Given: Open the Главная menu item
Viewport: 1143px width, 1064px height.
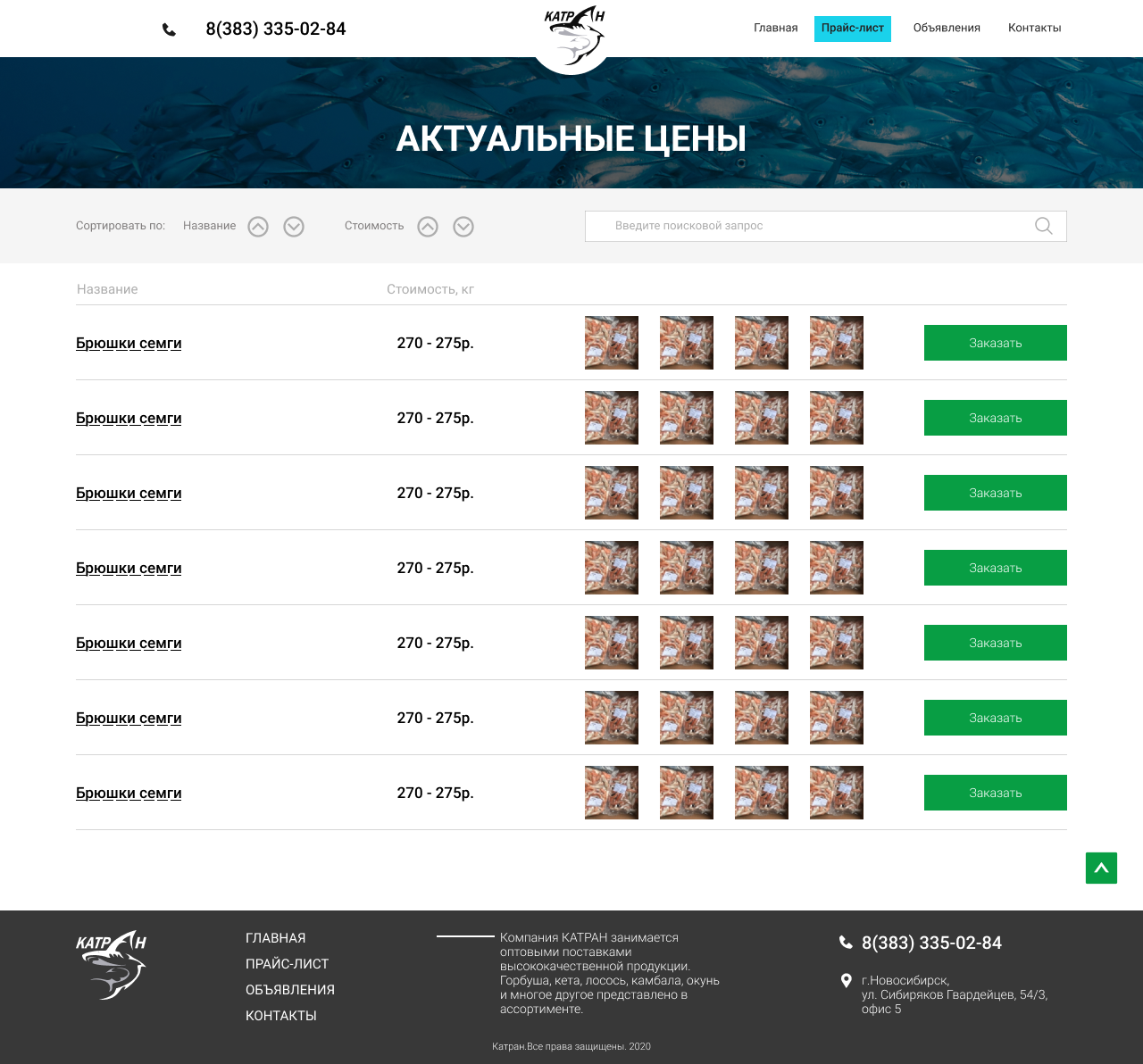Looking at the screenshot, I should (x=775, y=28).
